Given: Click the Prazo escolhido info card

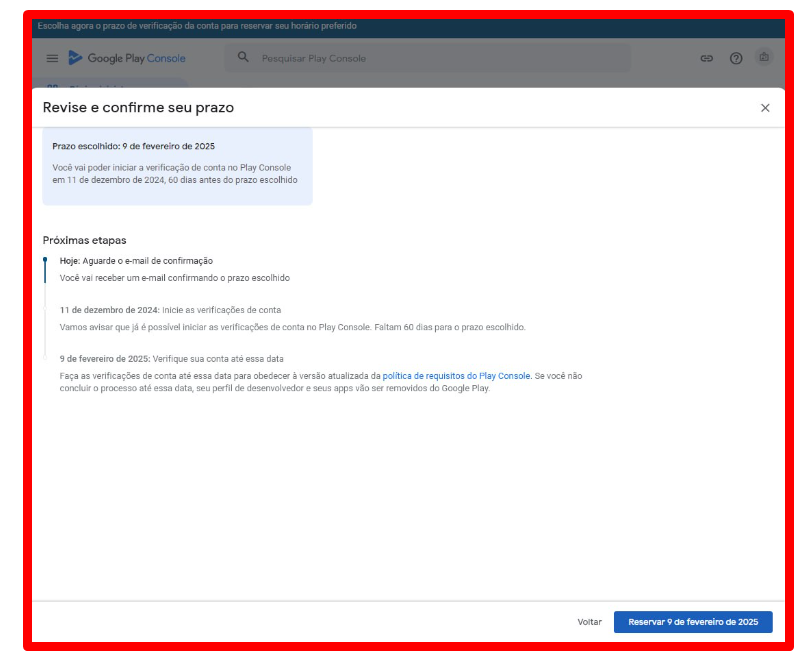Looking at the screenshot, I should pos(177,165).
